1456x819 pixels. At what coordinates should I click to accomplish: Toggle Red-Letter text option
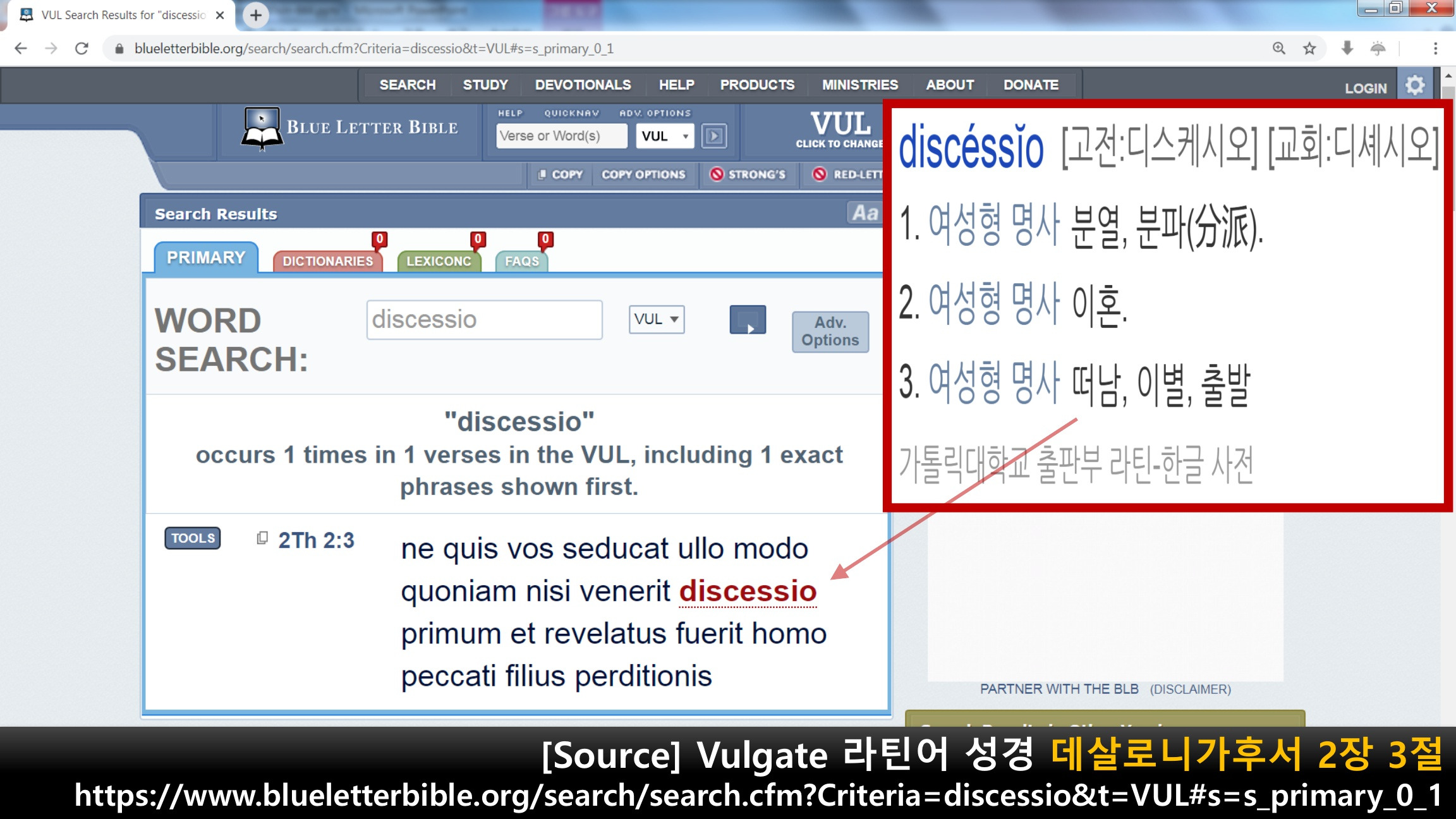click(847, 174)
